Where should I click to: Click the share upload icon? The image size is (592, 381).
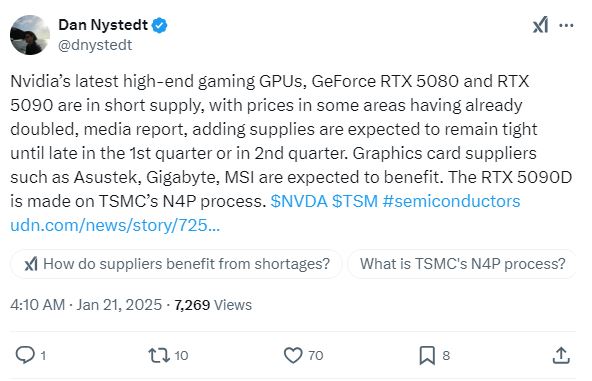click(561, 355)
